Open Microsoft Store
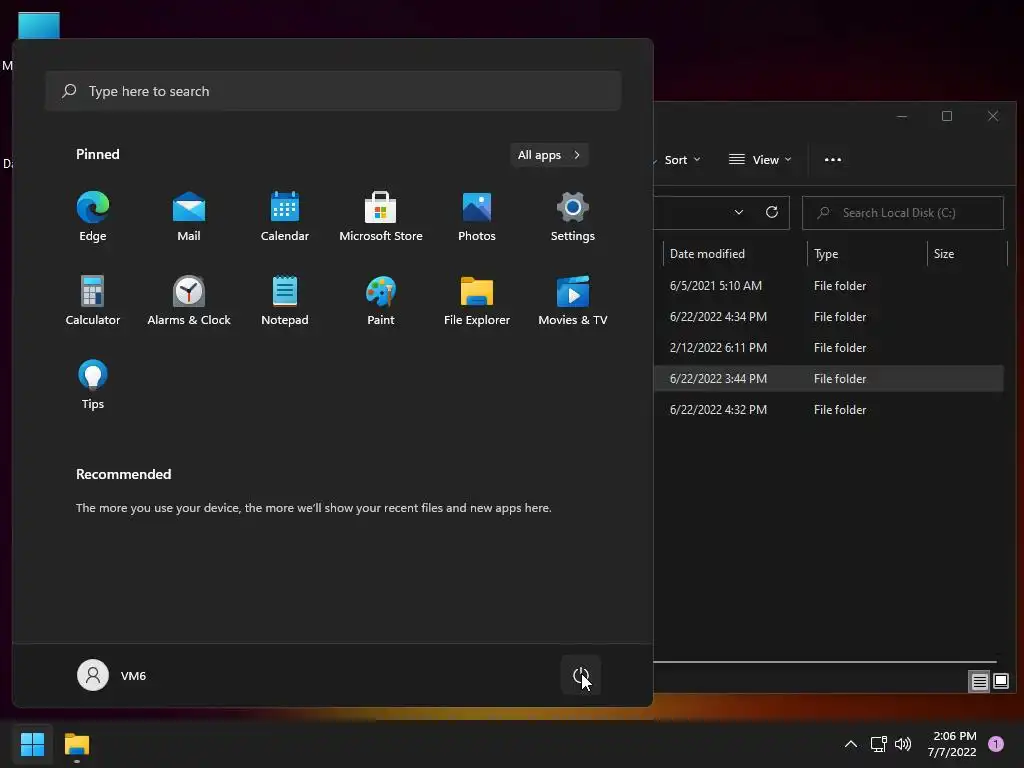The image size is (1024, 768). pyautogui.click(x=381, y=216)
